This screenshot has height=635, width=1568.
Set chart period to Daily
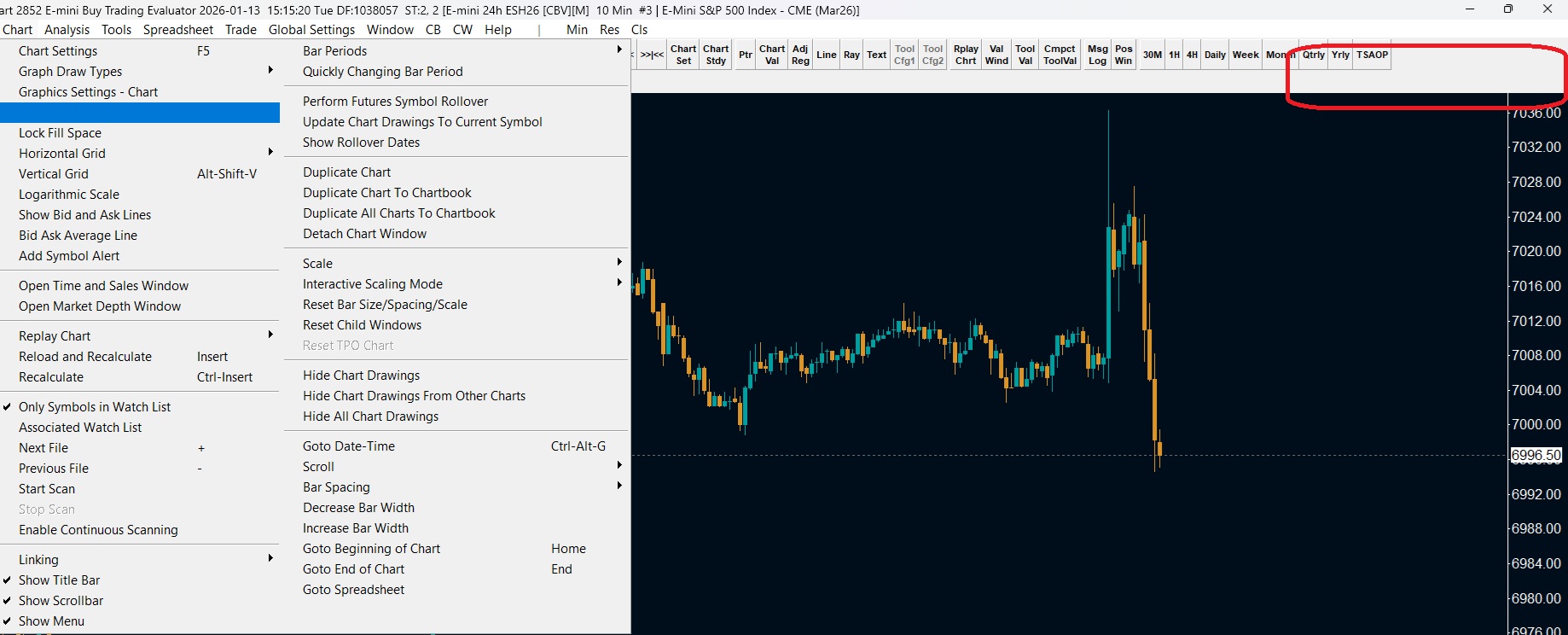tap(1215, 55)
